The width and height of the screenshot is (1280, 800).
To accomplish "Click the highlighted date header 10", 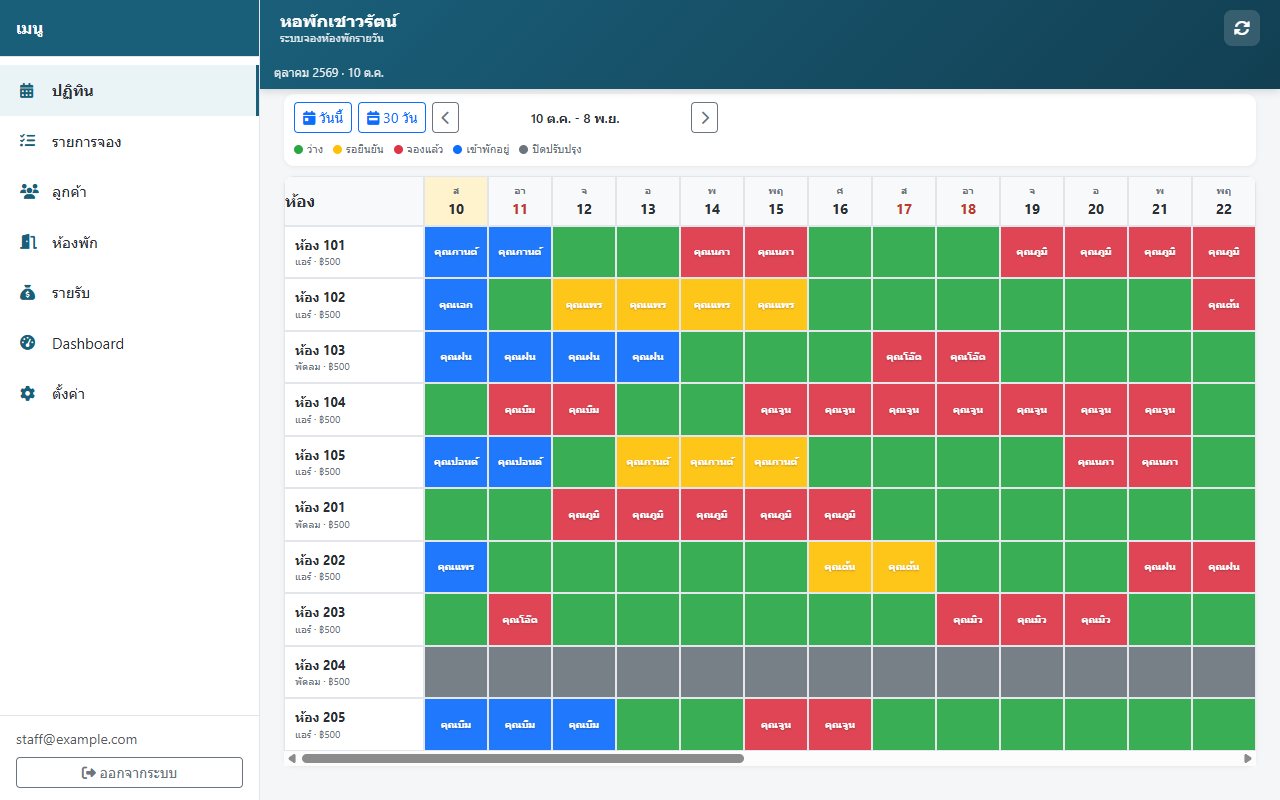I will pyautogui.click(x=456, y=201).
